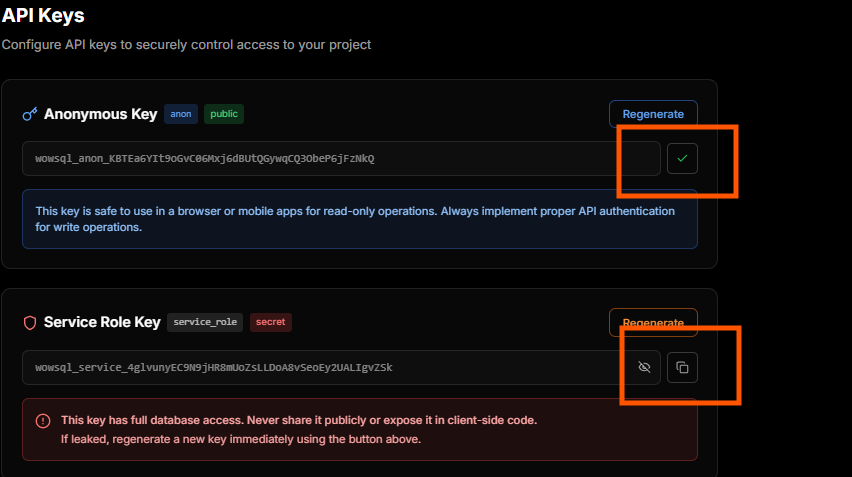
Task: Click the Anonymous Key copied checkmark button
Action: pos(682,158)
